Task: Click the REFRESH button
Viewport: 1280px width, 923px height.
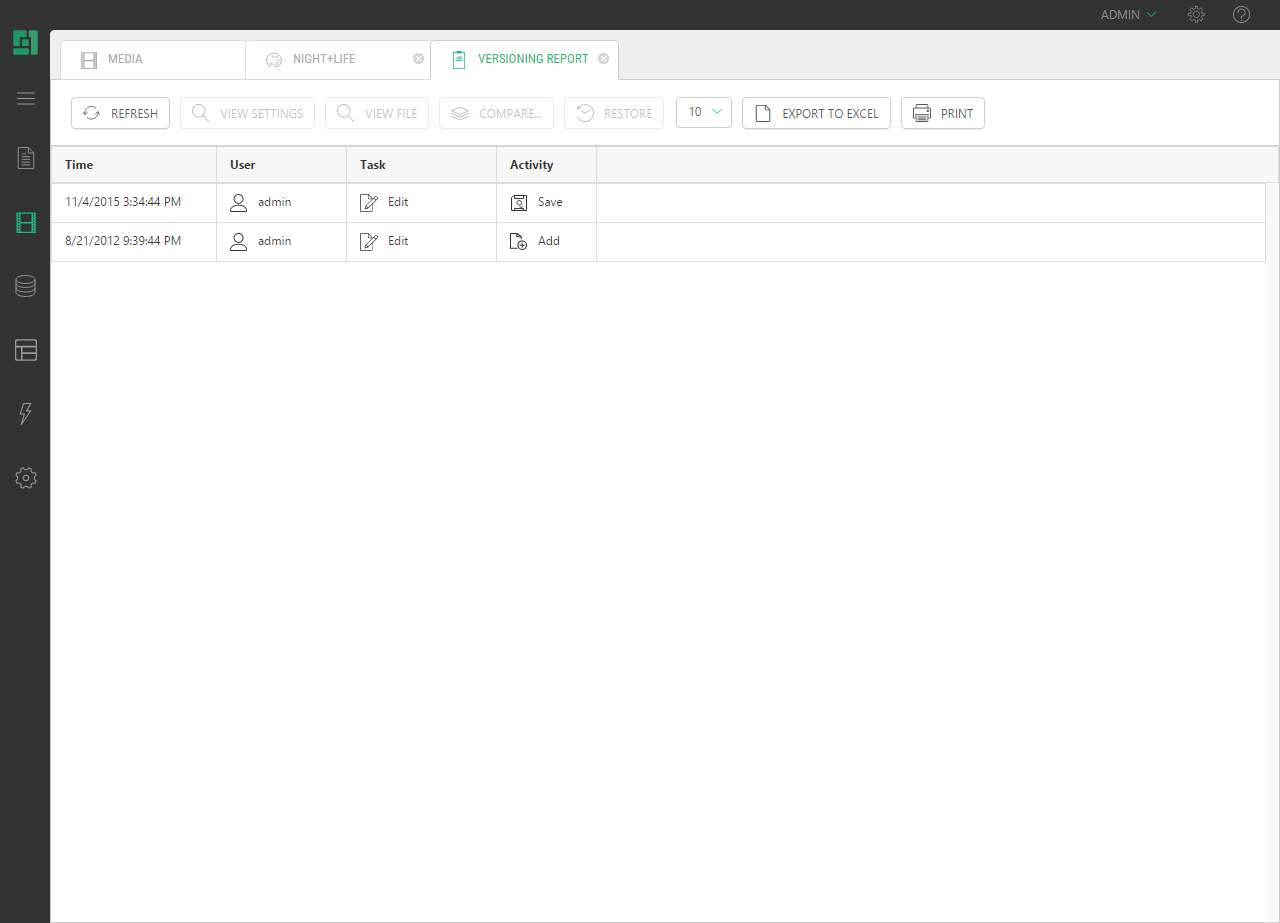Action: click(x=121, y=113)
